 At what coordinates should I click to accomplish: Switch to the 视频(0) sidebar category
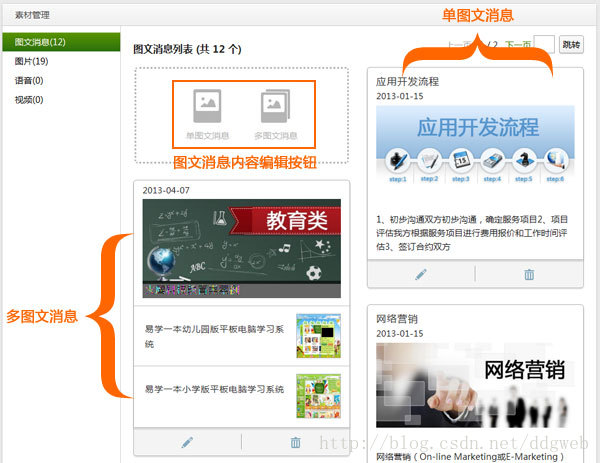(29, 100)
